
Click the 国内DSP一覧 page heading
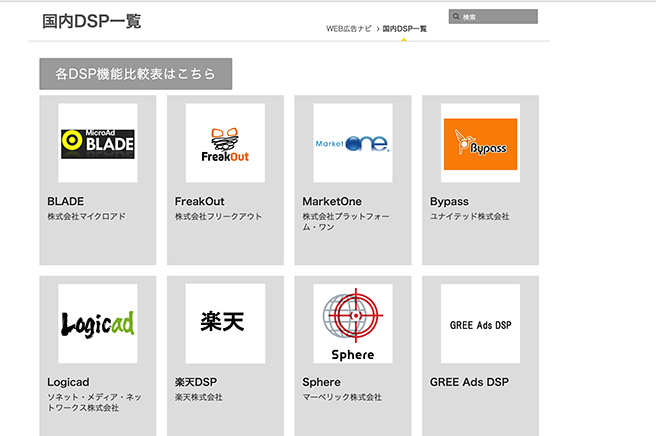[92, 21]
